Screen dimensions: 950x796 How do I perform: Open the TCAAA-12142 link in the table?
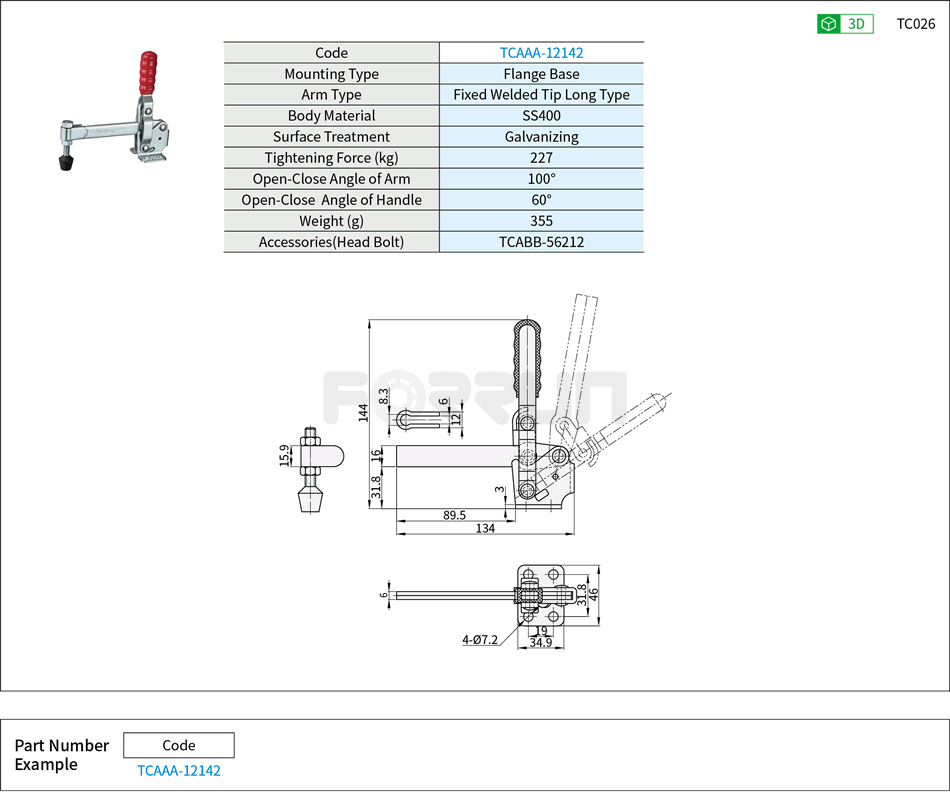click(540, 53)
